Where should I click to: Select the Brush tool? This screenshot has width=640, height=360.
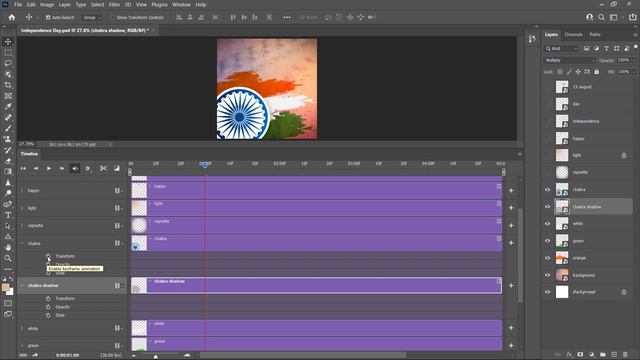pos(8,128)
